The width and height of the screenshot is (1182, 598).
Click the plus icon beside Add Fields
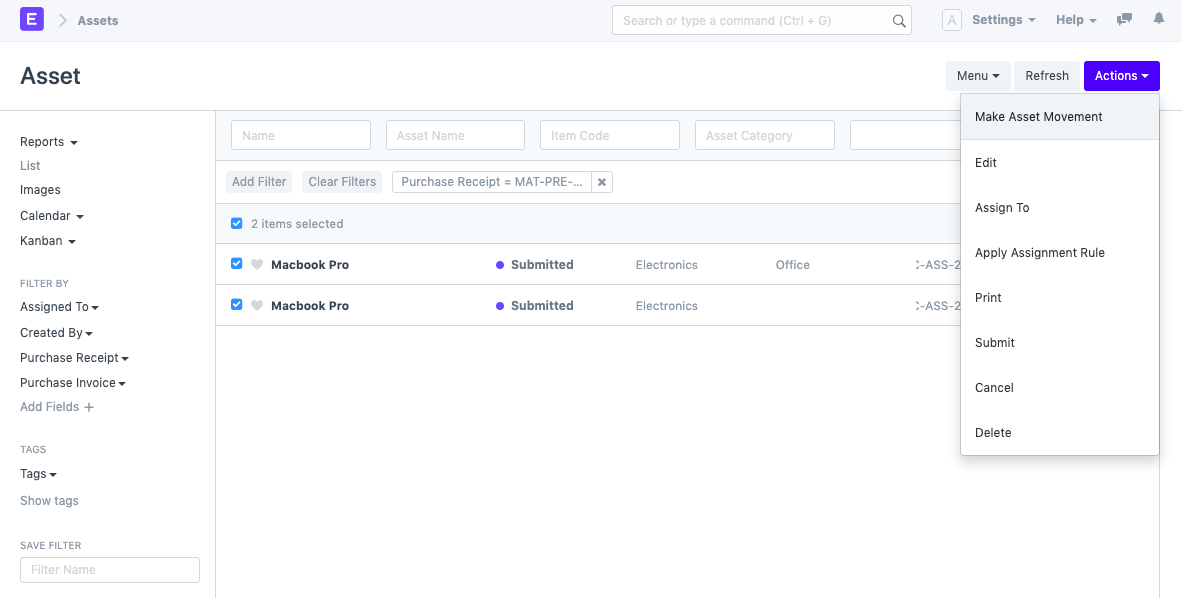click(89, 408)
